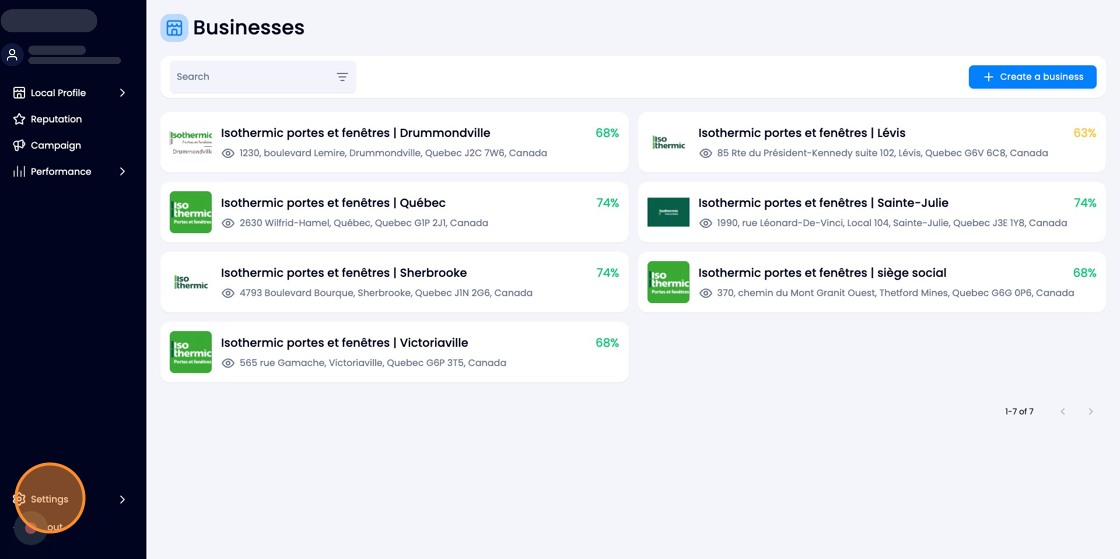Click address 370, chemin du Mont Granit Ouest

tap(896, 293)
